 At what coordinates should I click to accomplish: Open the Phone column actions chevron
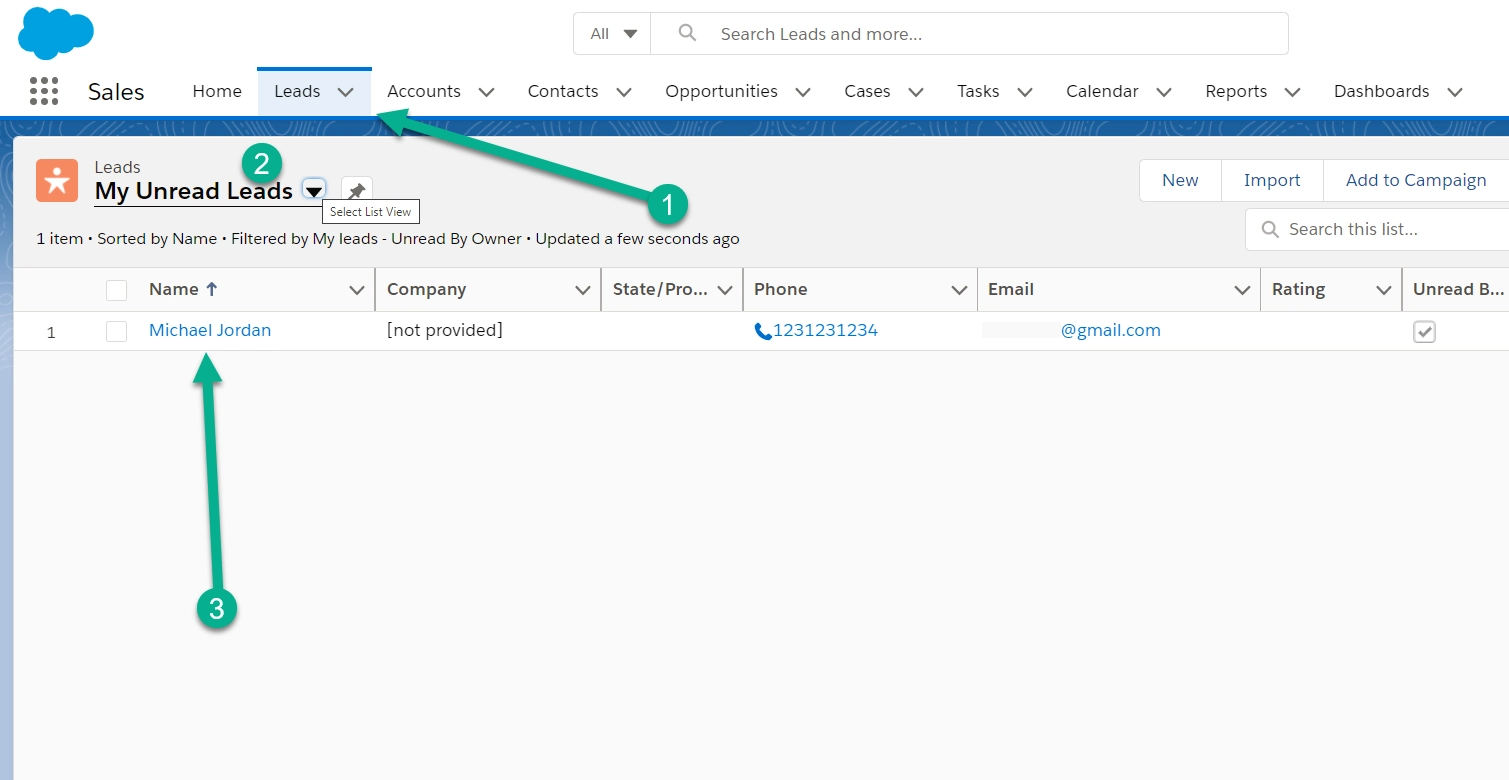pos(960,290)
